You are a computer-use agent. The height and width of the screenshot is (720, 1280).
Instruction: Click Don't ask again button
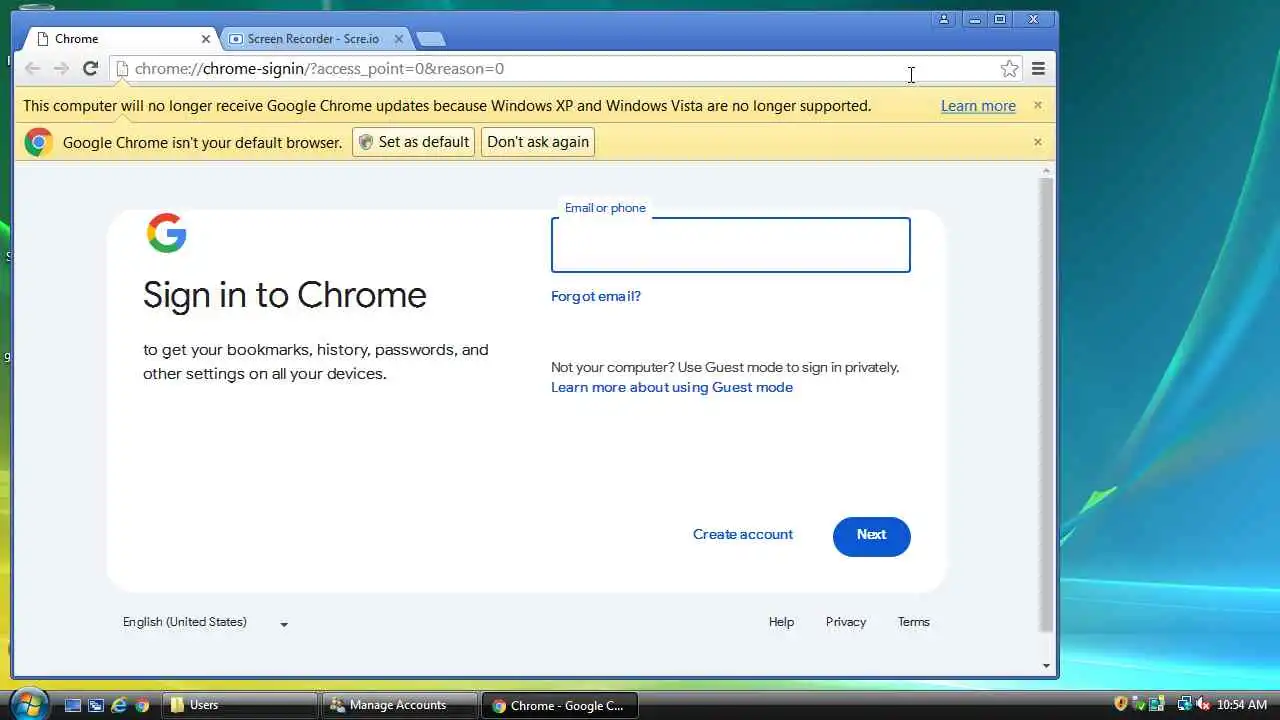coord(537,142)
